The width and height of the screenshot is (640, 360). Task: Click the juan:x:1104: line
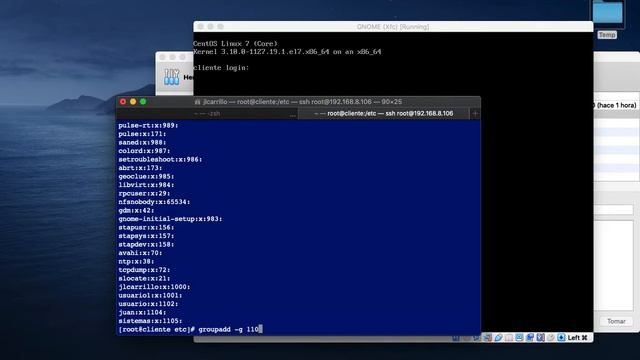pos(142,313)
